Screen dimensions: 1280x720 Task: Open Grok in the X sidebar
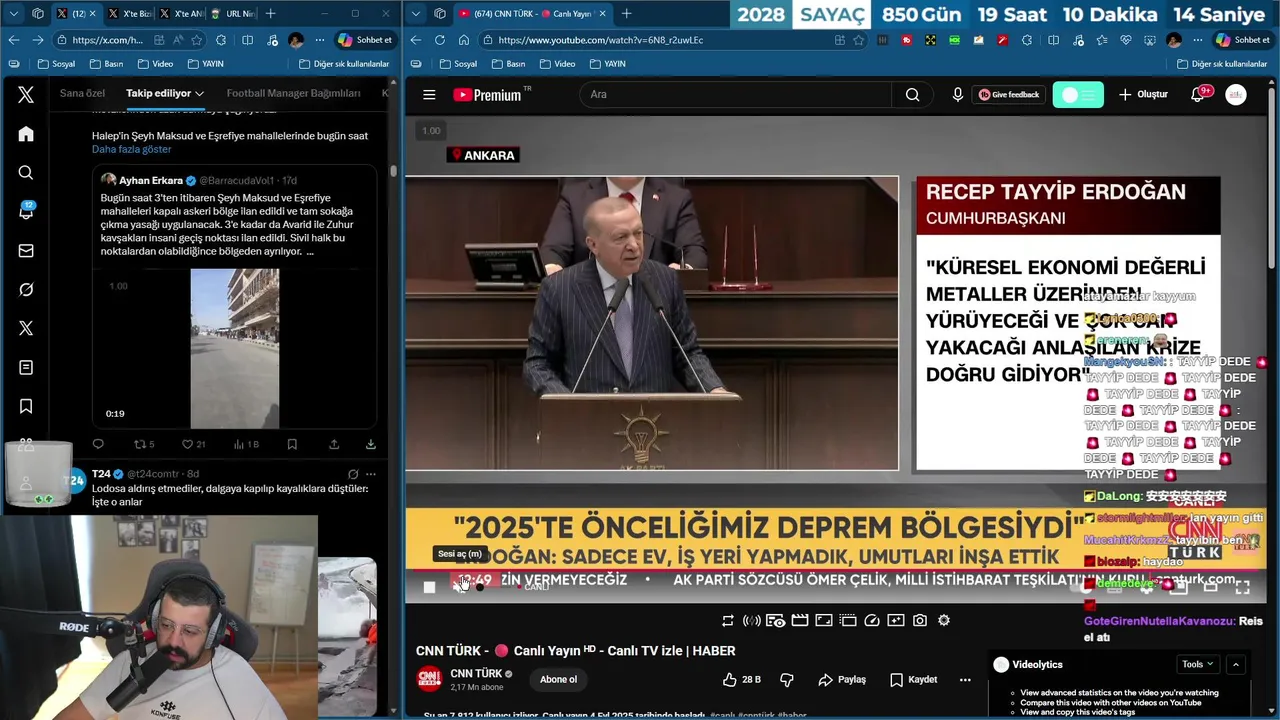[x=26, y=290]
